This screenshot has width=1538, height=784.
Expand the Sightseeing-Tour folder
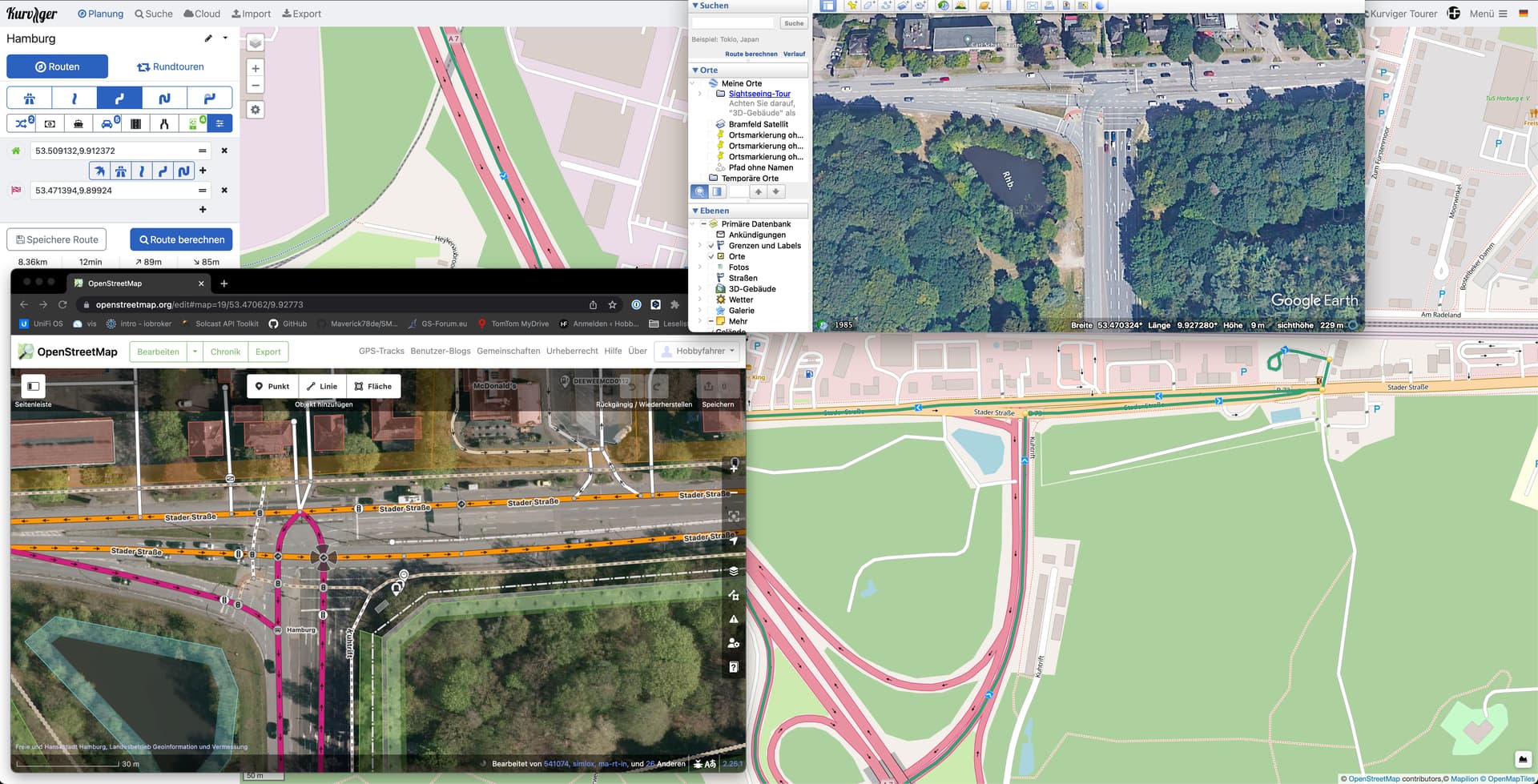point(700,94)
